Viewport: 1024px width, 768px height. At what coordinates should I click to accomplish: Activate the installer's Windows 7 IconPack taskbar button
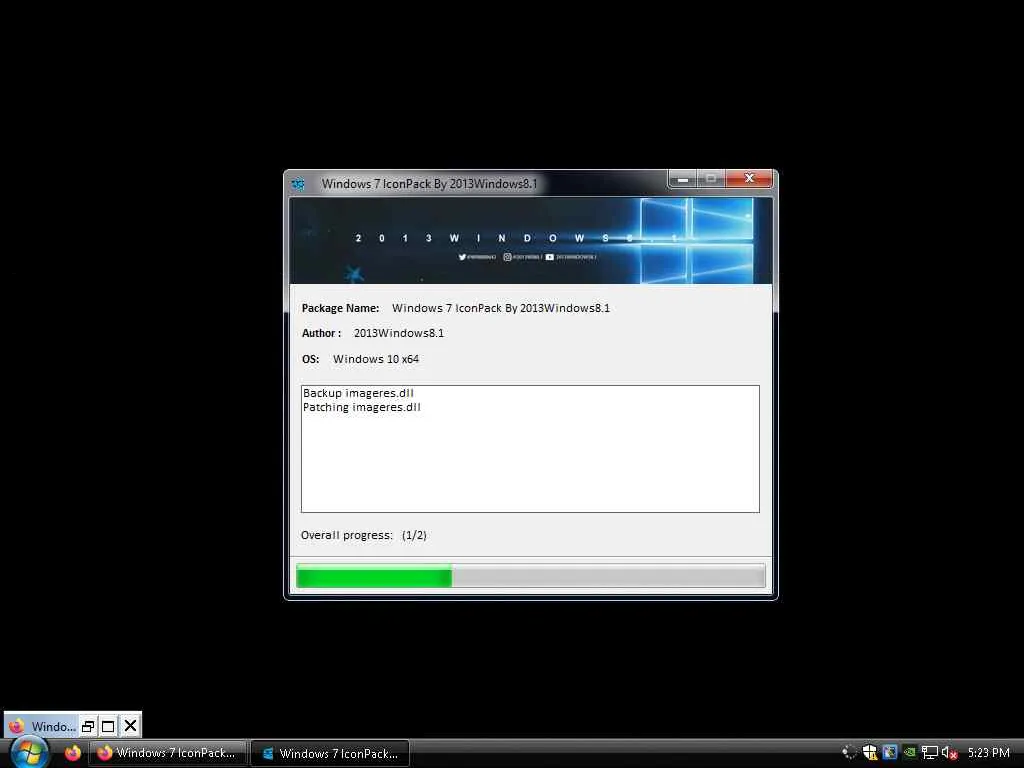(x=330, y=753)
